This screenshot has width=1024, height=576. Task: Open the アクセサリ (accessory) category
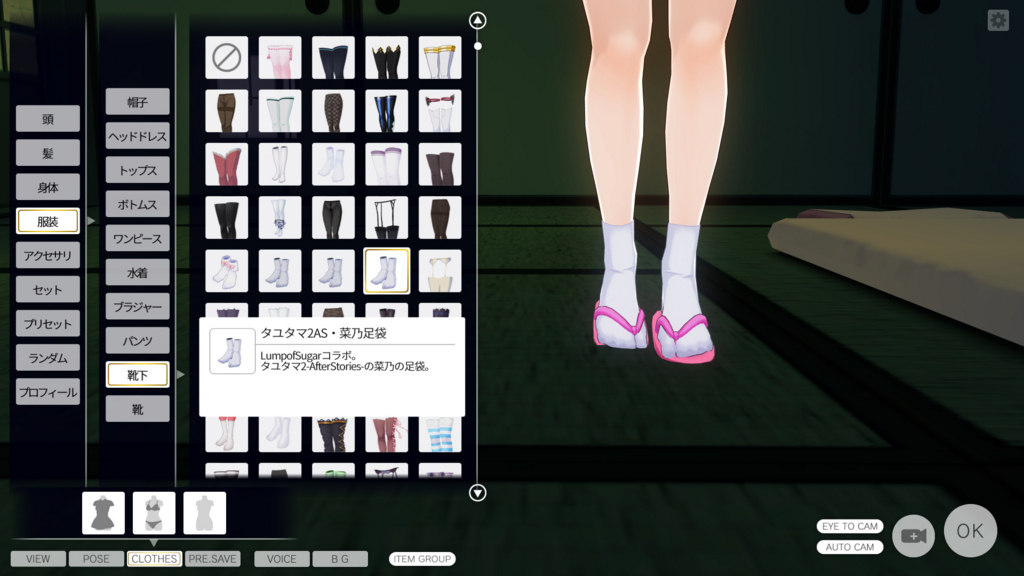coord(48,255)
